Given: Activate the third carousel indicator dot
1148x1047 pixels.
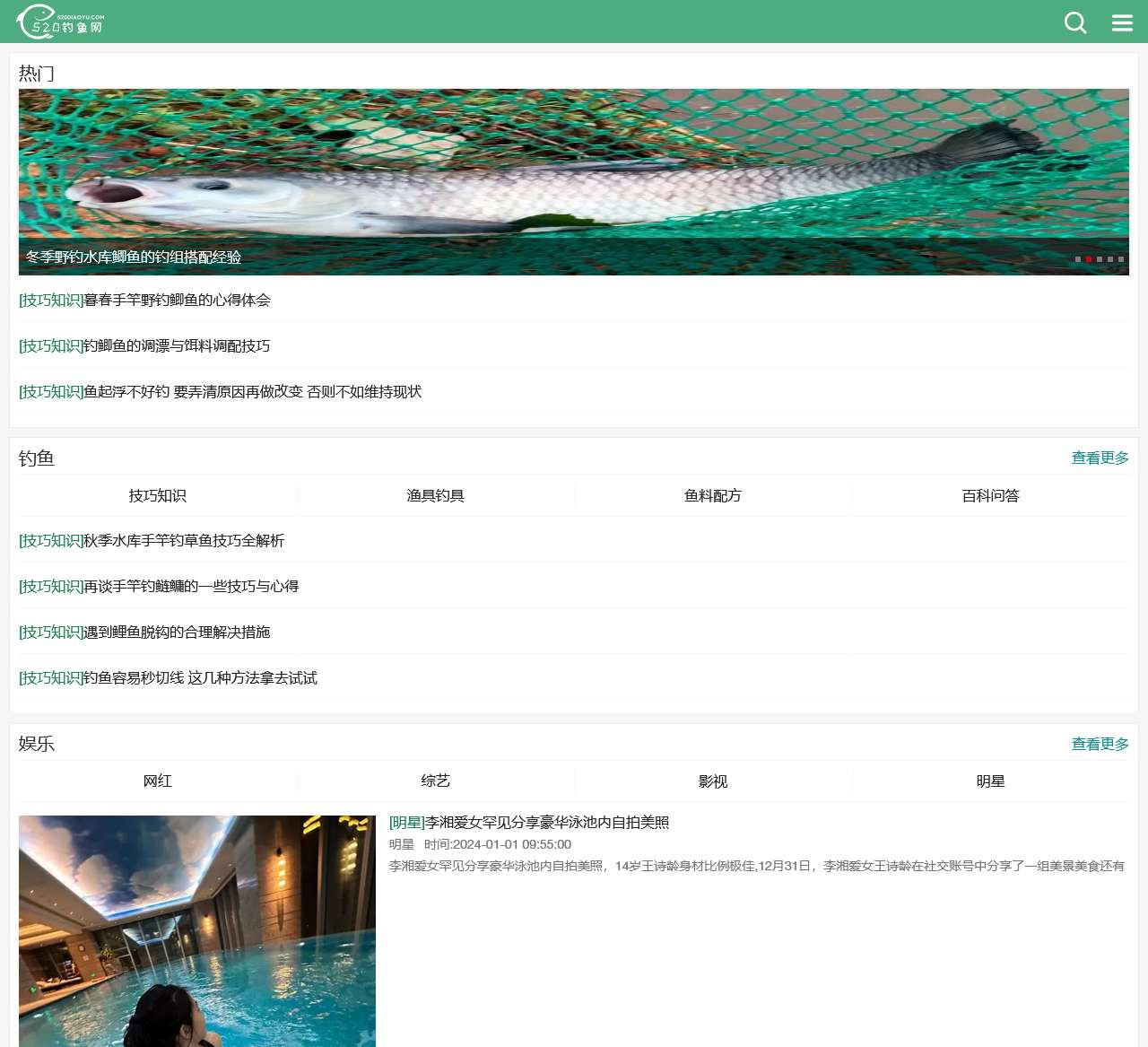Looking at the screenshot, I should pos(1100,258).
